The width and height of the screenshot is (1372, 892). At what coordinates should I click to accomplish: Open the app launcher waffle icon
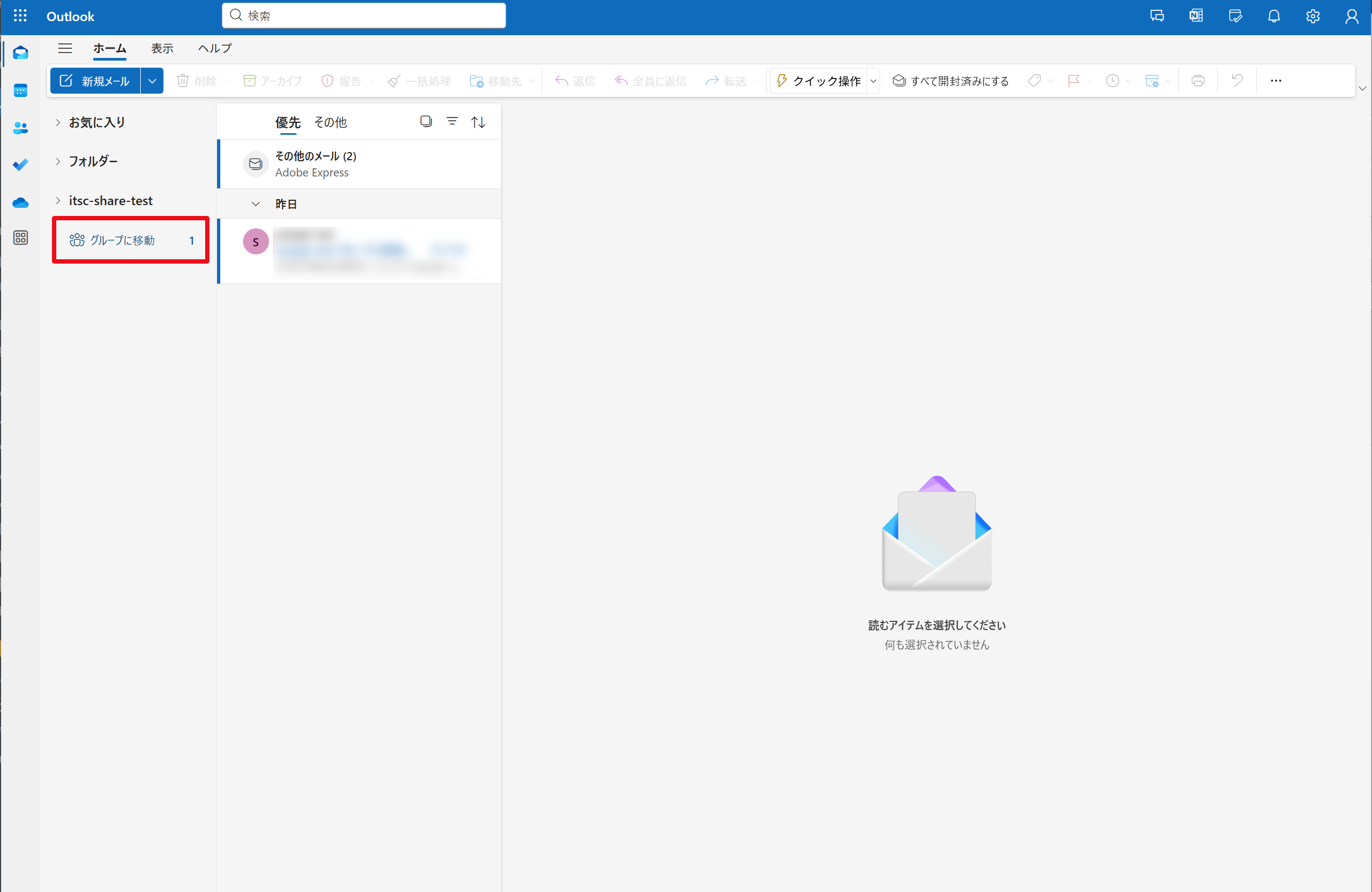20,16
